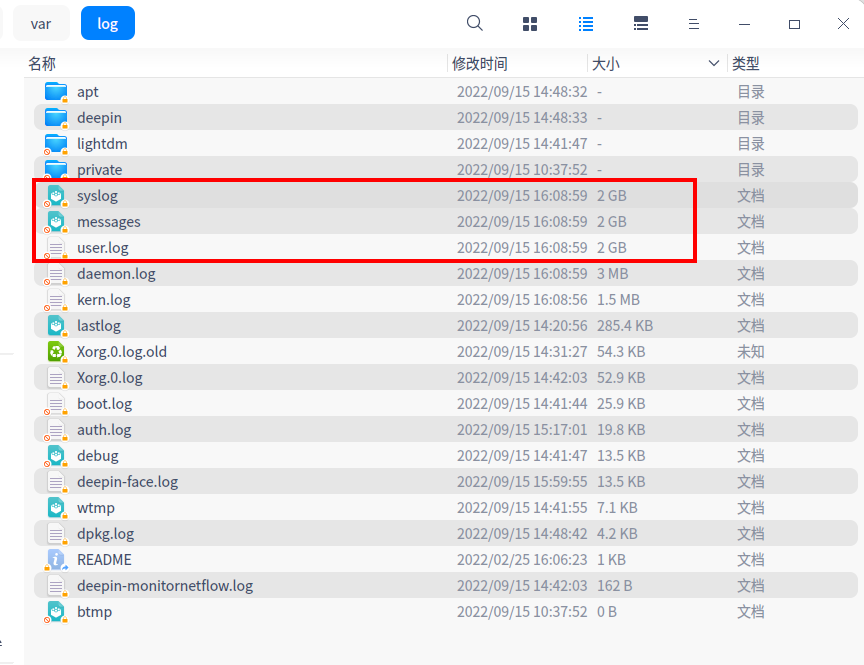
Task: Click the file name Xorg.0.log.old
Action: coord(122,352)
